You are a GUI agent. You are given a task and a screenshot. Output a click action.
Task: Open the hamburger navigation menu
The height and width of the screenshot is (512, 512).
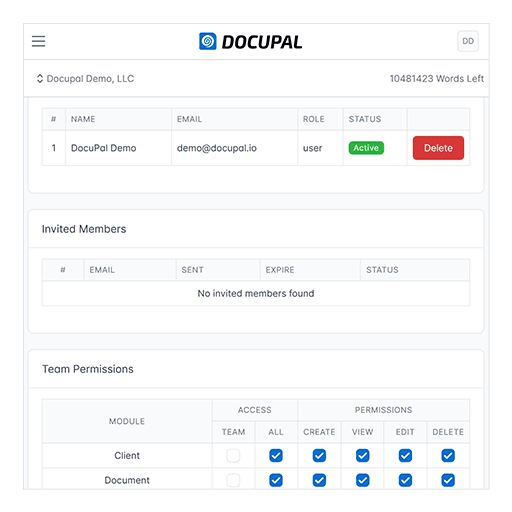(38, 41)
